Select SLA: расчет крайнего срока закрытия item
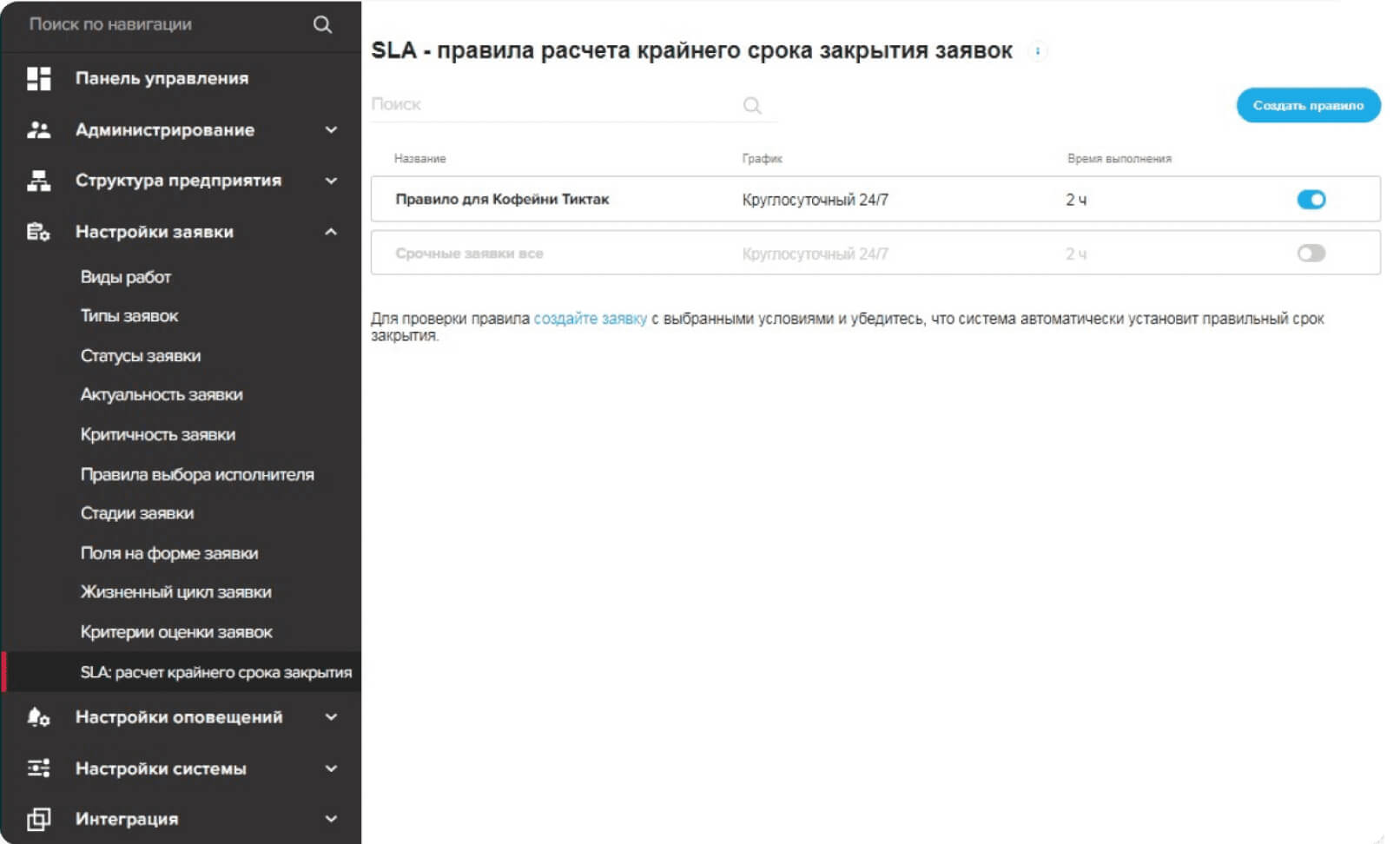This screenshot has height=844, width=1400. click(x=181, y=672)
